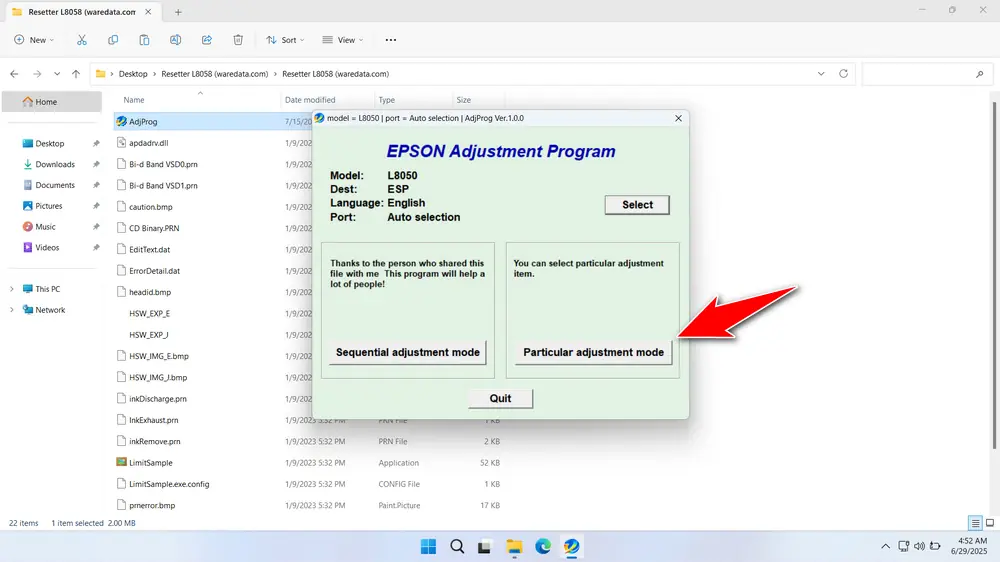Expand Network tree node
This screenshot has width=1000, height=562.
(x=11, y=310)
